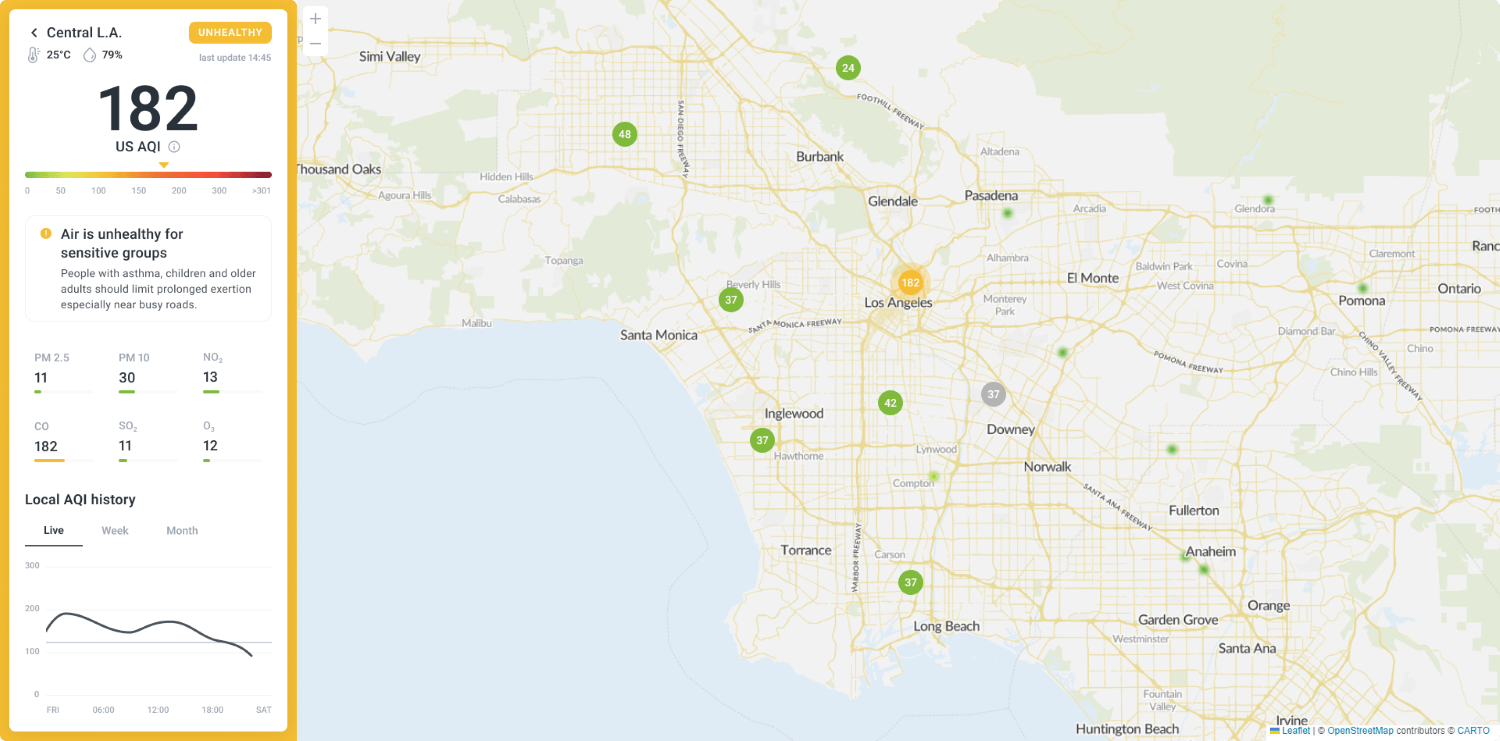Screen dimensions: 1500x741
Task: Click the small green dot near Pasadena
Action: pos(1008,213)
